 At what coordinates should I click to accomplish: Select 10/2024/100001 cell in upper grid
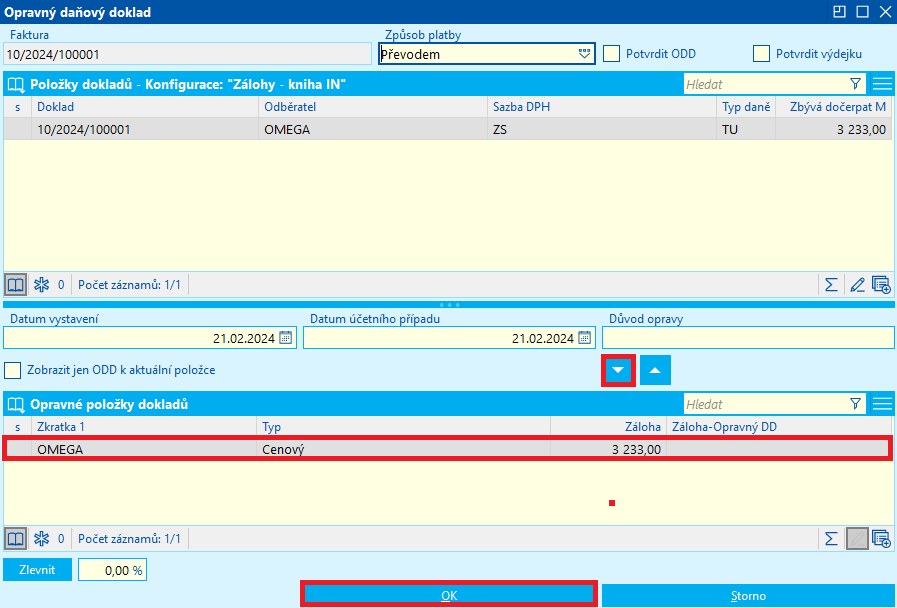(x=145, y=129)
